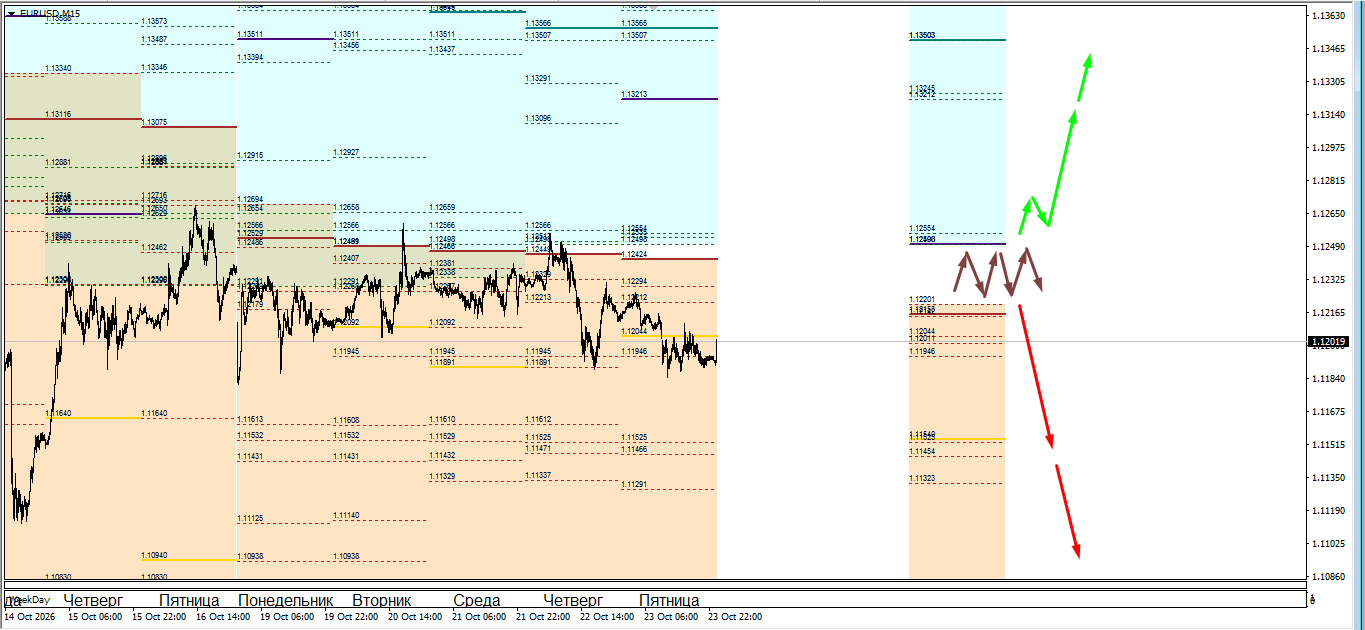Click 1.13630 on the price scale

click(1327, 16)
